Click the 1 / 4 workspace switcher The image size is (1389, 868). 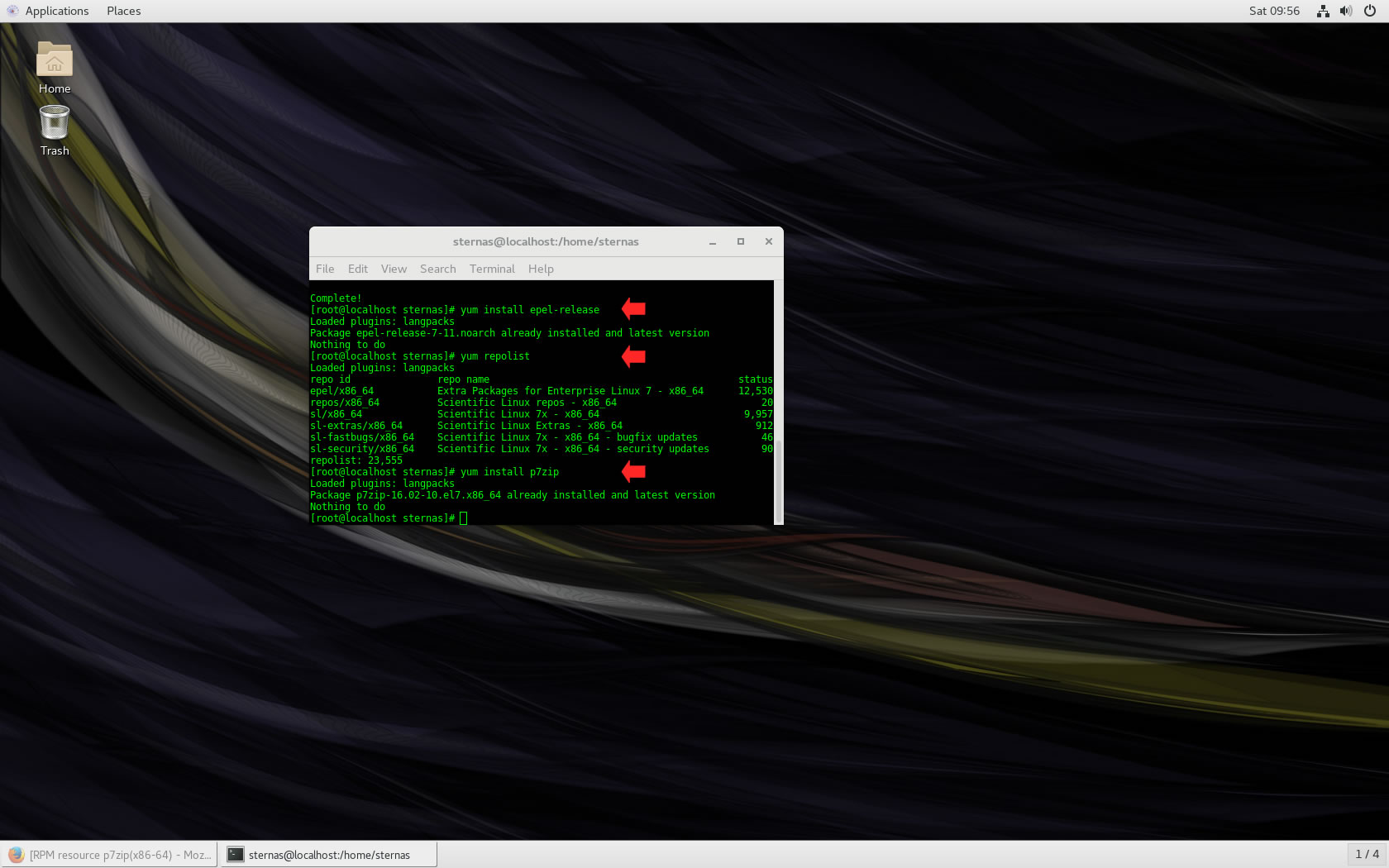(x=1367, y=854)
